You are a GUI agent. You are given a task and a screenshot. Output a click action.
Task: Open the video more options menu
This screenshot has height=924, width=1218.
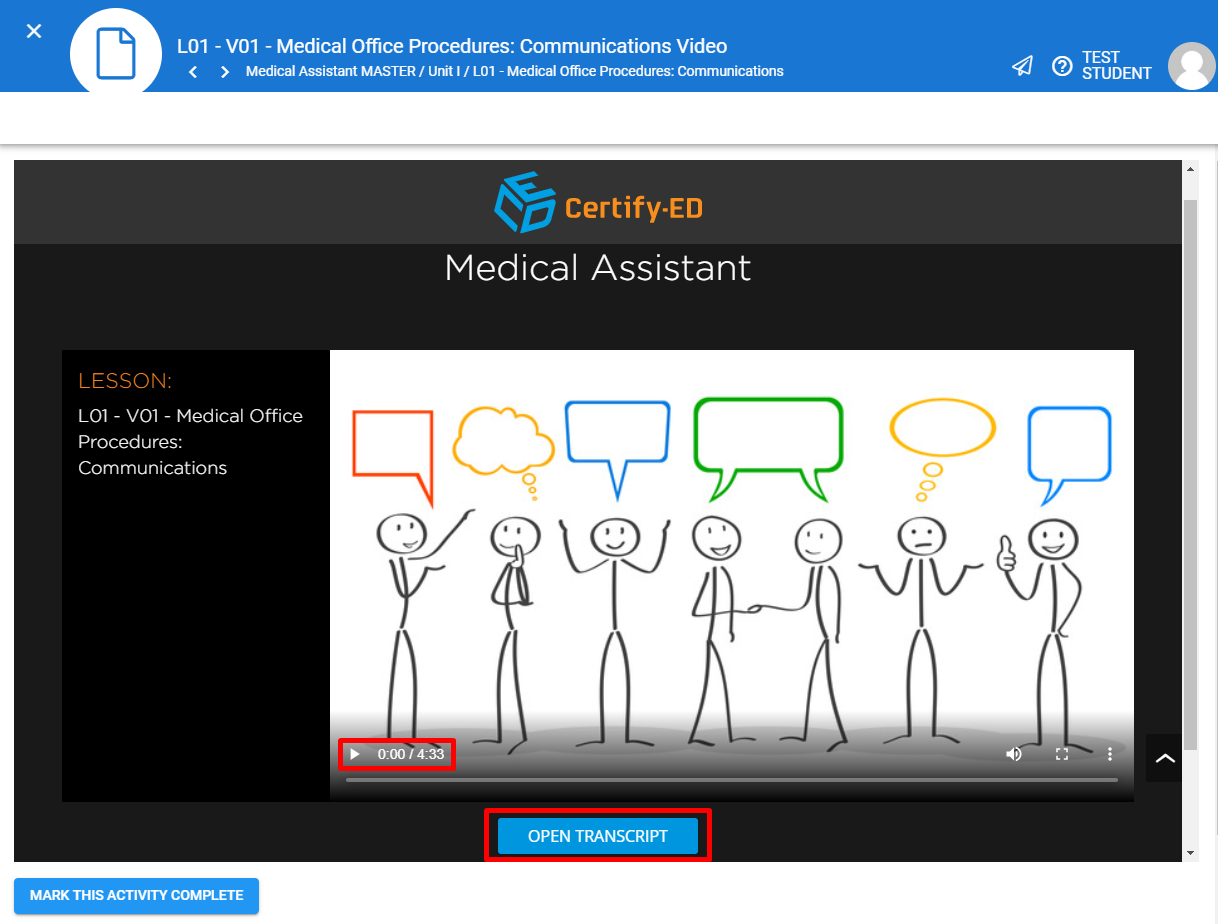click(1110, 754)
